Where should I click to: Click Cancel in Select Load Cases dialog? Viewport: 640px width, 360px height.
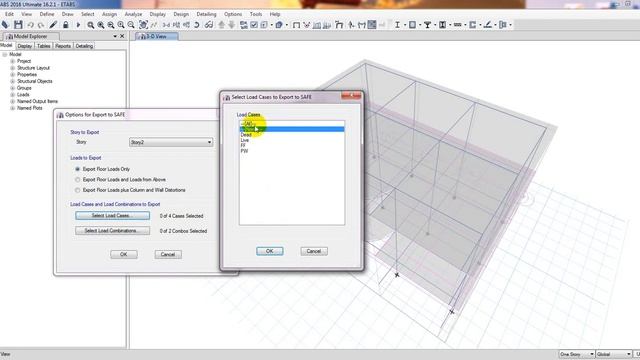(314, 251)
